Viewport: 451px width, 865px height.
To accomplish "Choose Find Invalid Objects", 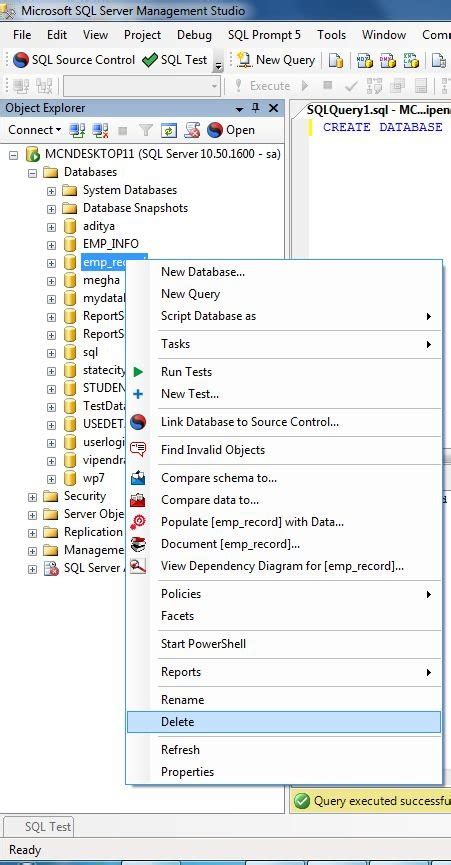I will click(x=284, y=450).
